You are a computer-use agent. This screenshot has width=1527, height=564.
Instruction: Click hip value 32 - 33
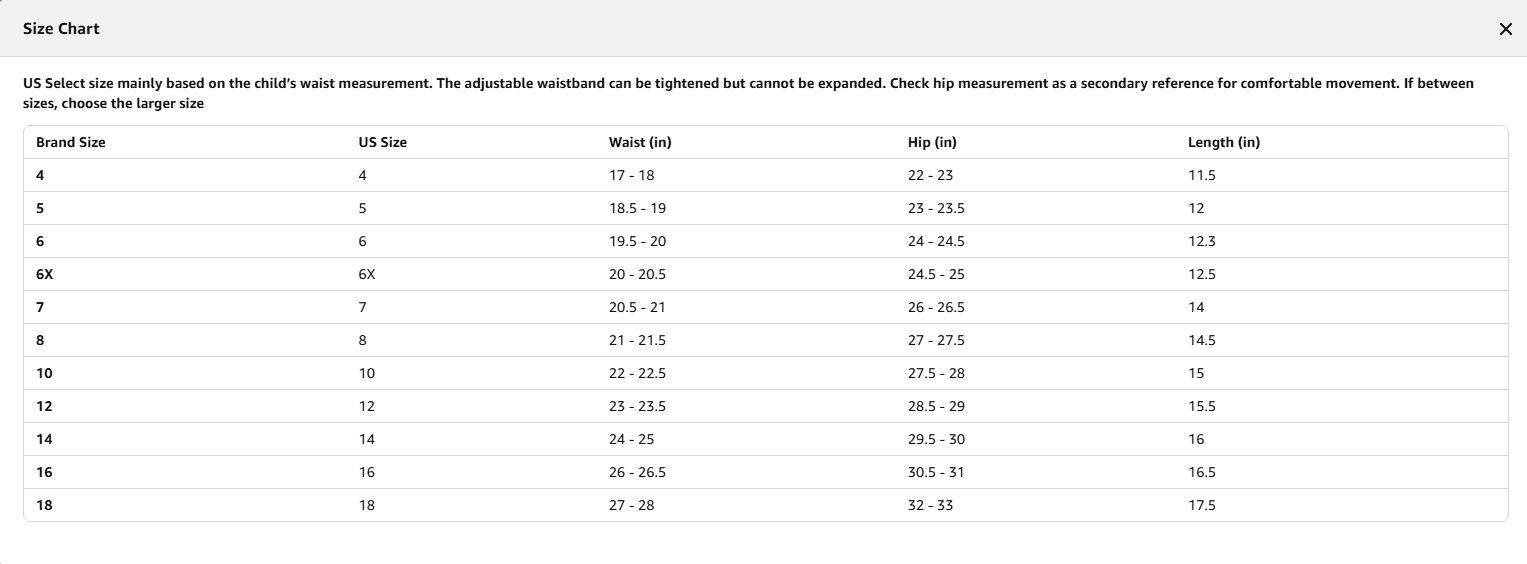(930, 505)
